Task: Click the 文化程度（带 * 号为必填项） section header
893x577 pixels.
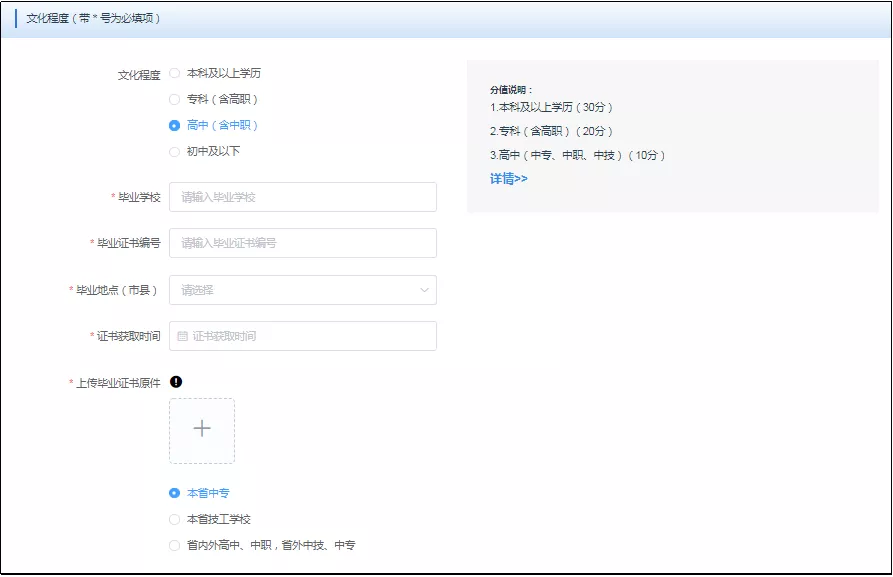Action: (x=93, y=18)
